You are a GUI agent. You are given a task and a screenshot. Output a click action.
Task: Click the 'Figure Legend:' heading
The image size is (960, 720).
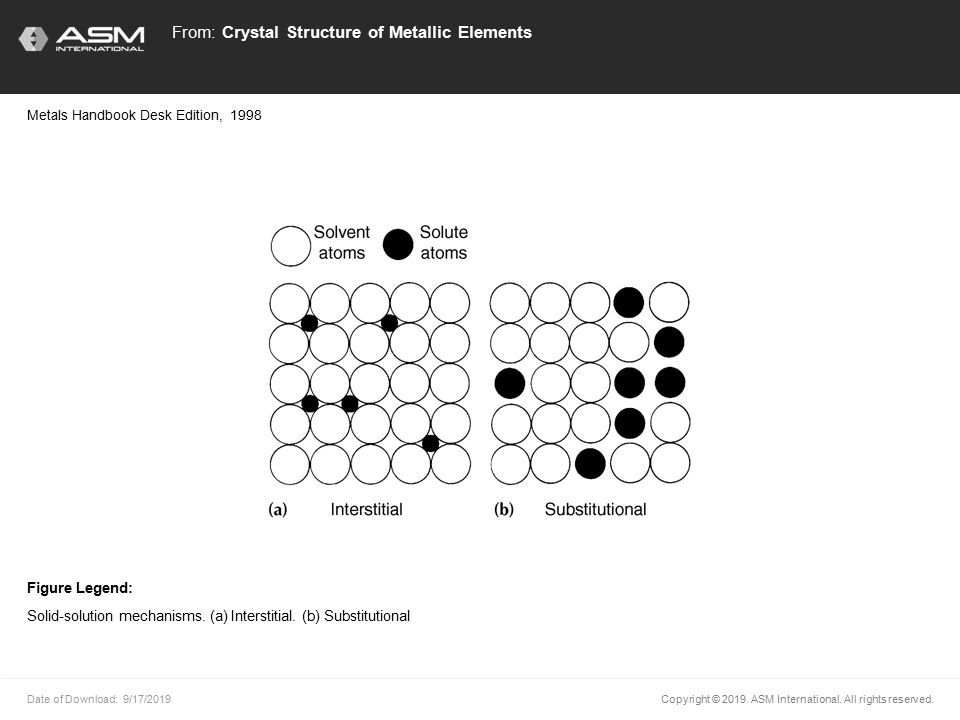[80, 588]
